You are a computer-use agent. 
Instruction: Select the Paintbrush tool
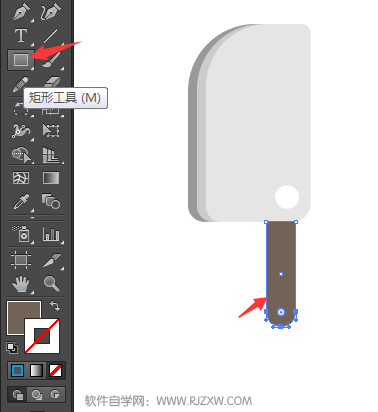[x=51, y=60]
